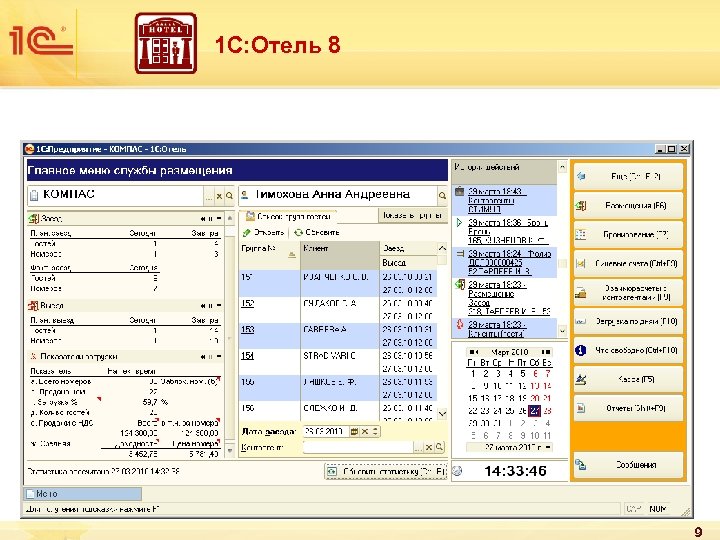Screen dimensions: 720x540
Task: Click the clock icon beside 14:33:46
Action: tap(458, 471)
